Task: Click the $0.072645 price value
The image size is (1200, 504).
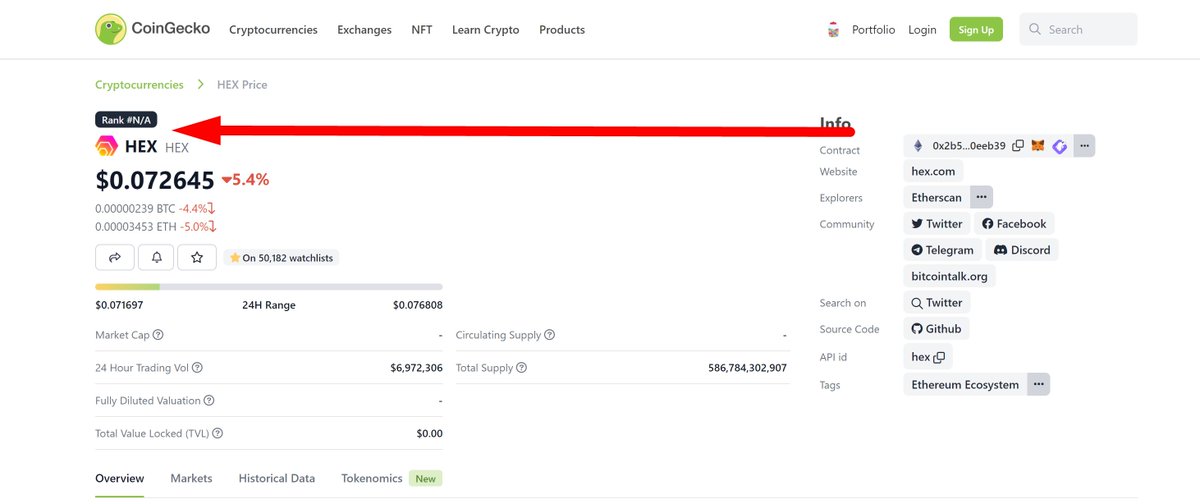Action: click(x=155, y=180)
